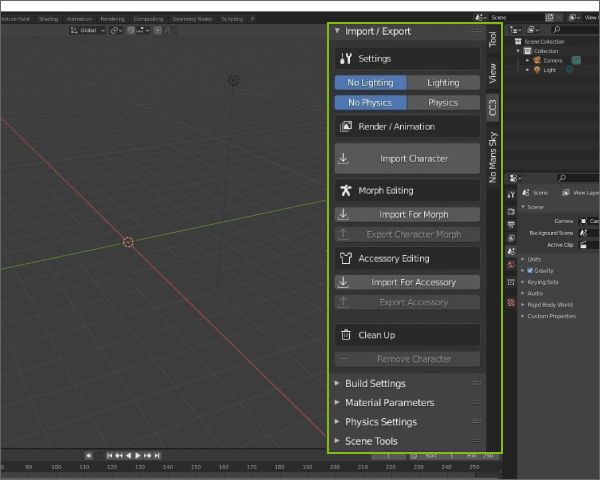Viewport: 600px width, 480px height.
Task: Click the Light object icon in outliner
Action: (x=537, y=70)
